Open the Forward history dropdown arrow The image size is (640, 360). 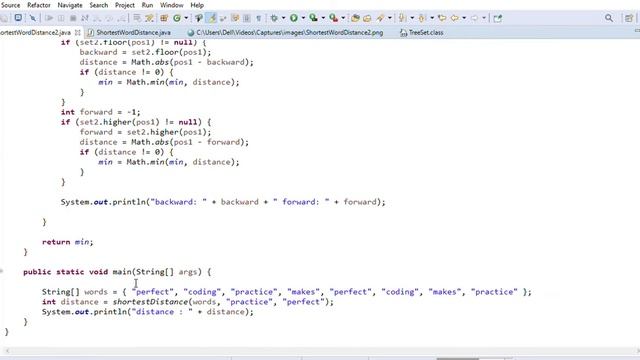click(484, 18)
